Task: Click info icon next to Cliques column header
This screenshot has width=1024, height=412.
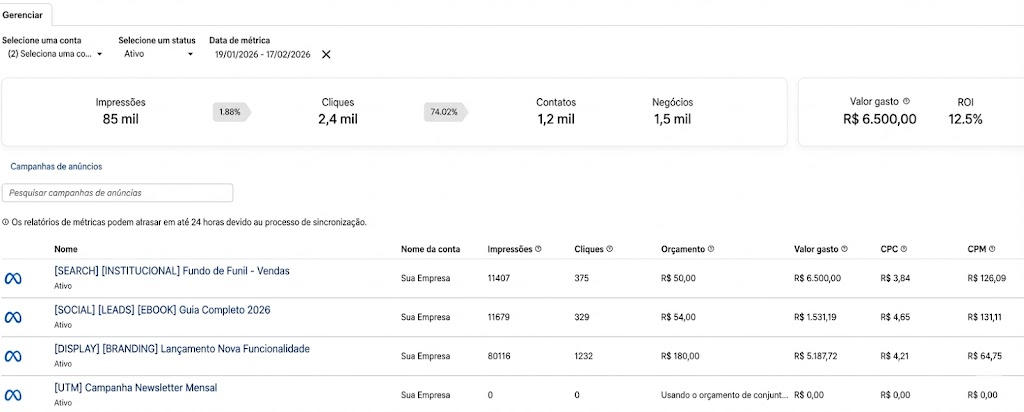Action: pyautogui.click(x=610, y=249)
